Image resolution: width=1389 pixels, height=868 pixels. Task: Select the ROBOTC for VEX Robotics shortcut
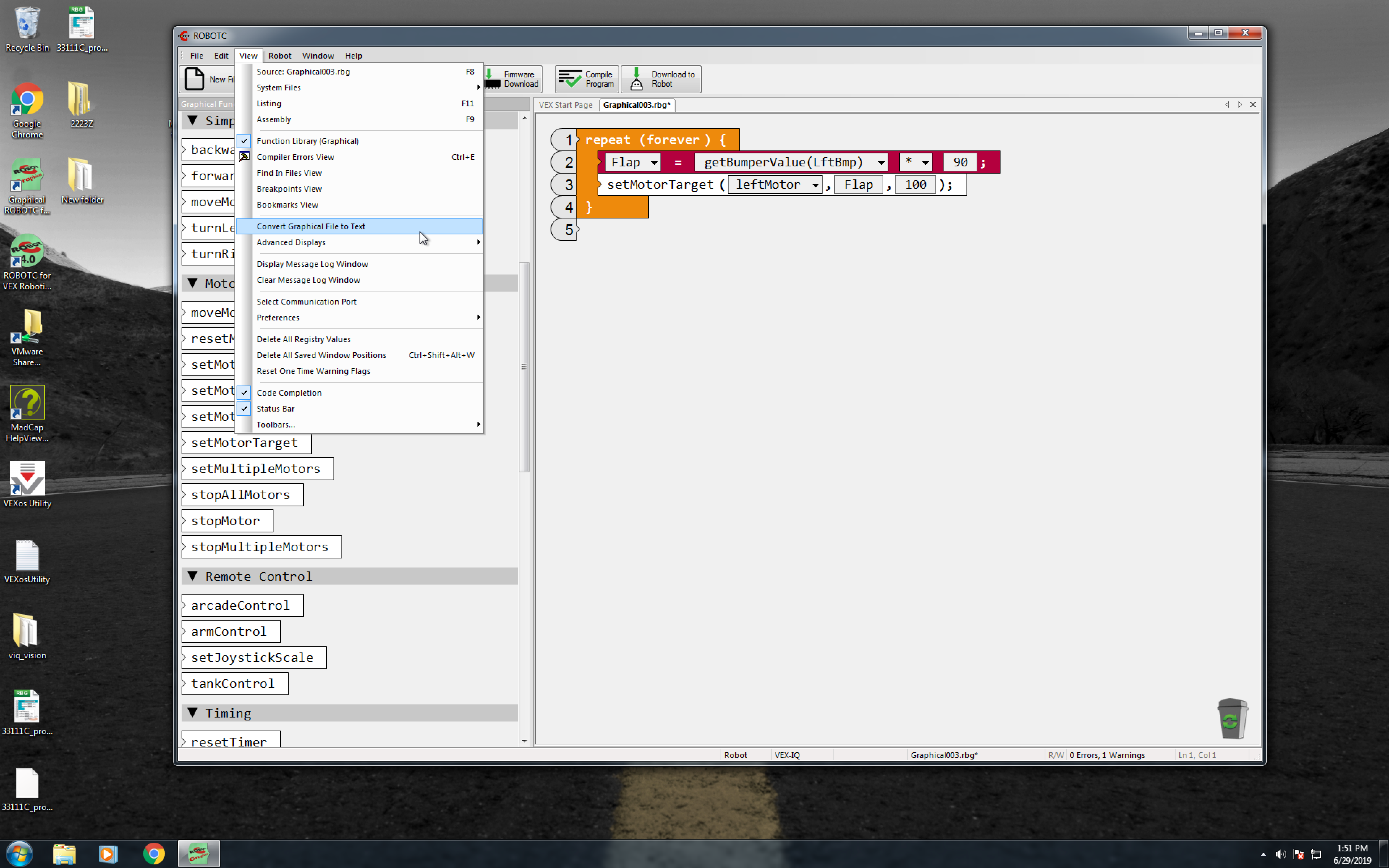click(27, 262)
